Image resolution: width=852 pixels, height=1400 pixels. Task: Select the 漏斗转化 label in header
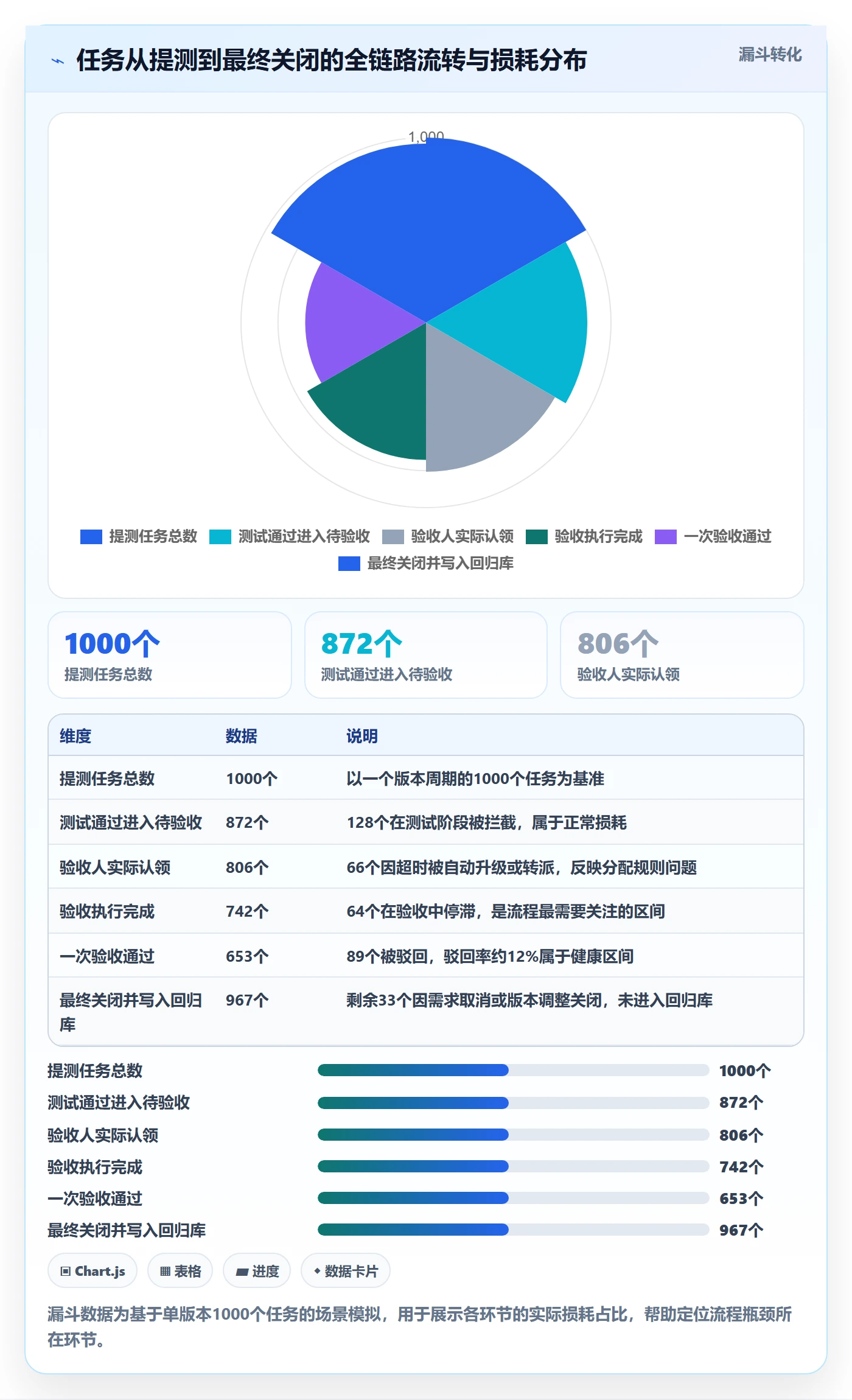coord(770,55)
